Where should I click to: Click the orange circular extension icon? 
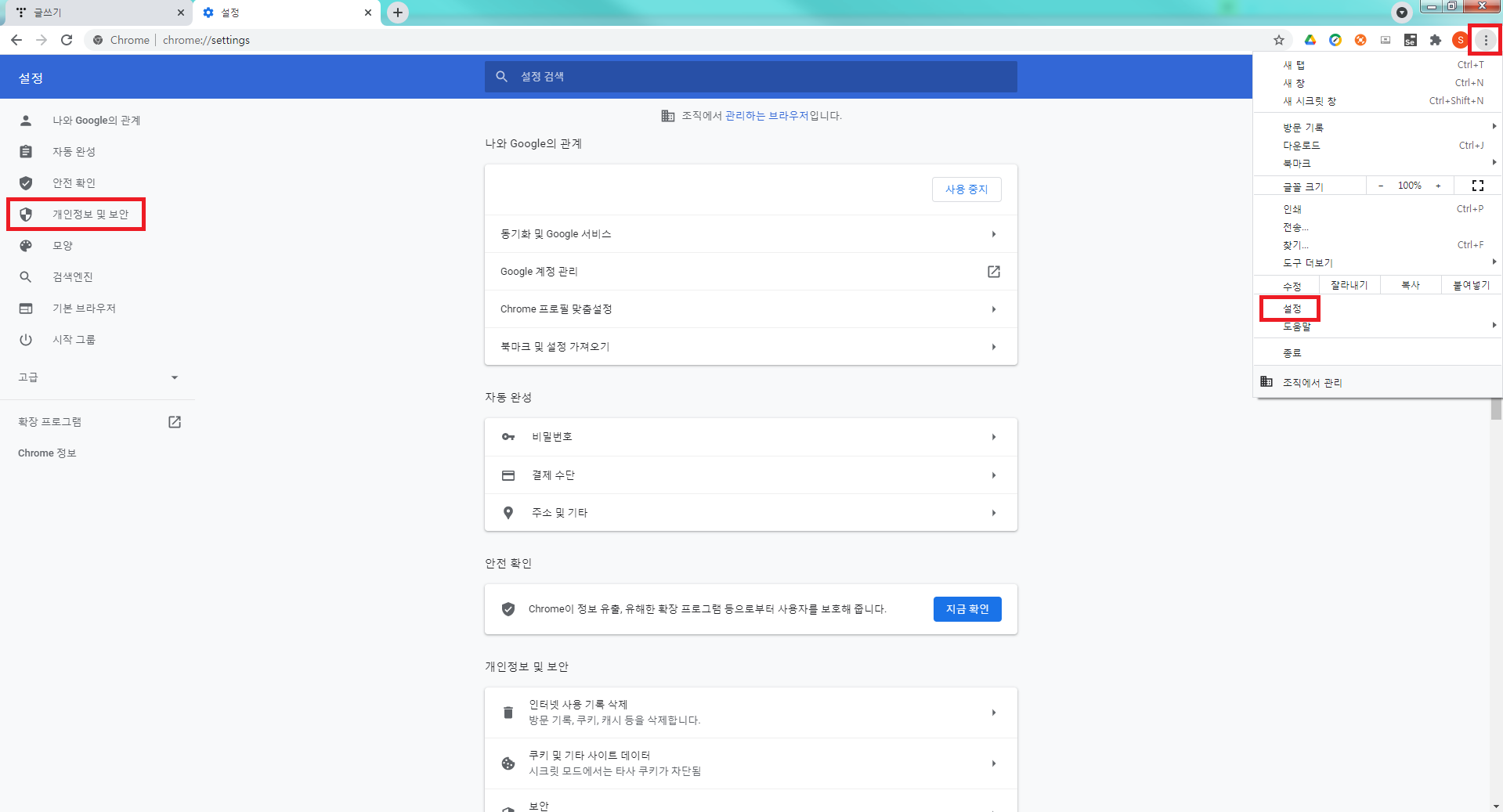coord(1360,40)
